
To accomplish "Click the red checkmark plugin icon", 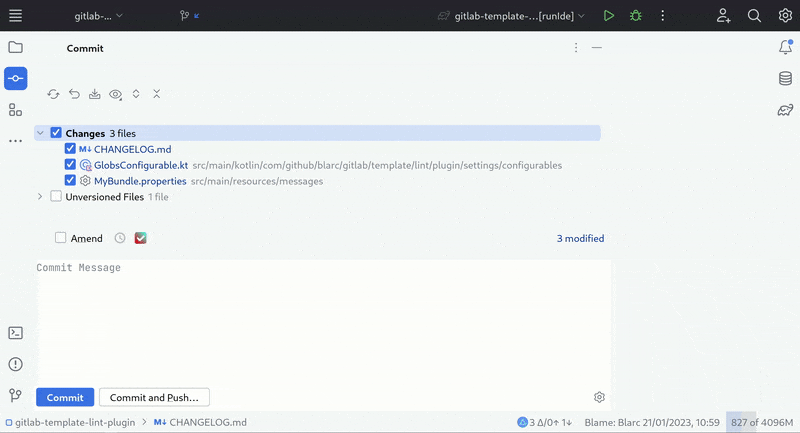I will tap(140, 238).
